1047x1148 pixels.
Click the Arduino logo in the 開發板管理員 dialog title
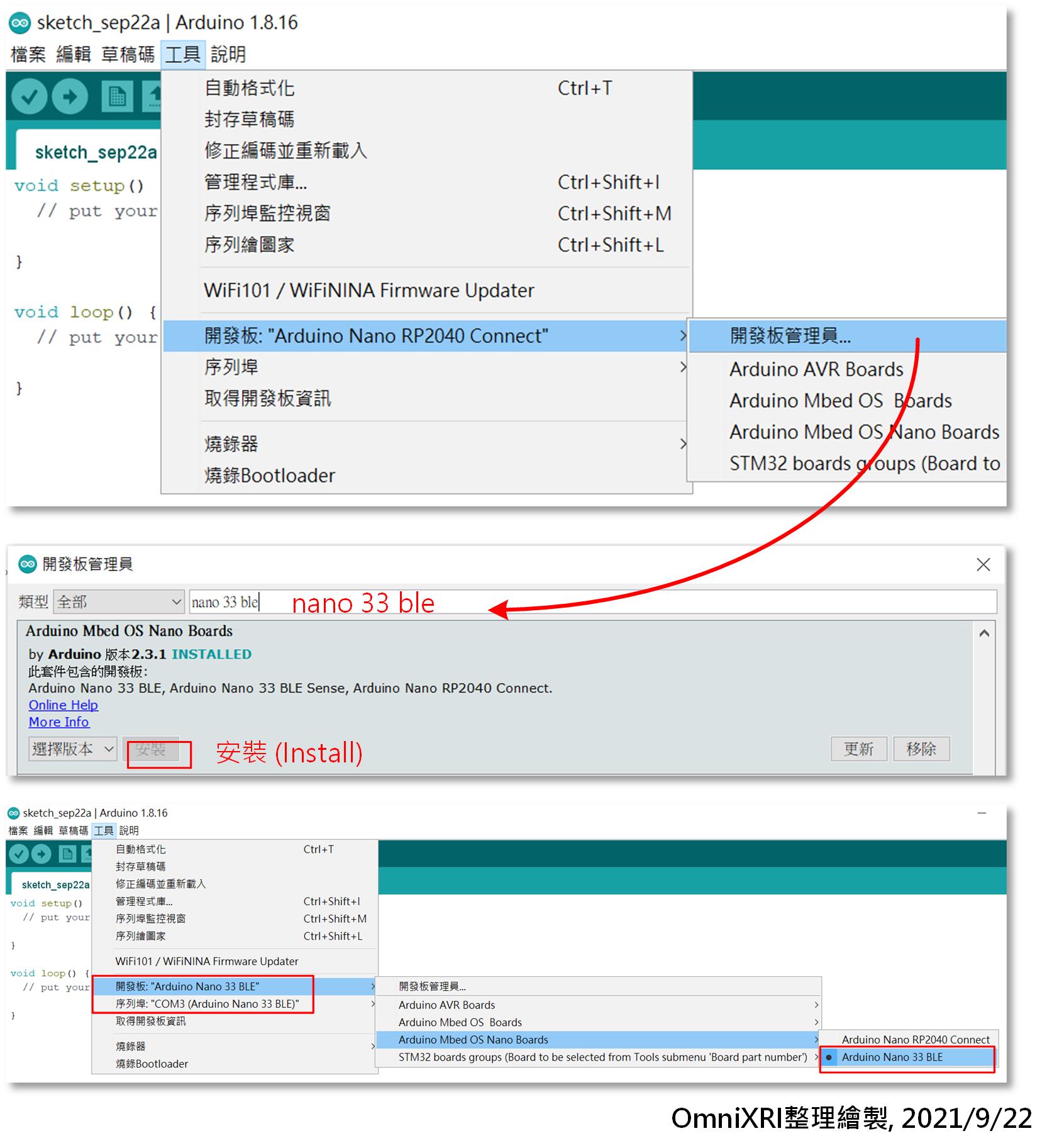coord(28,564)
